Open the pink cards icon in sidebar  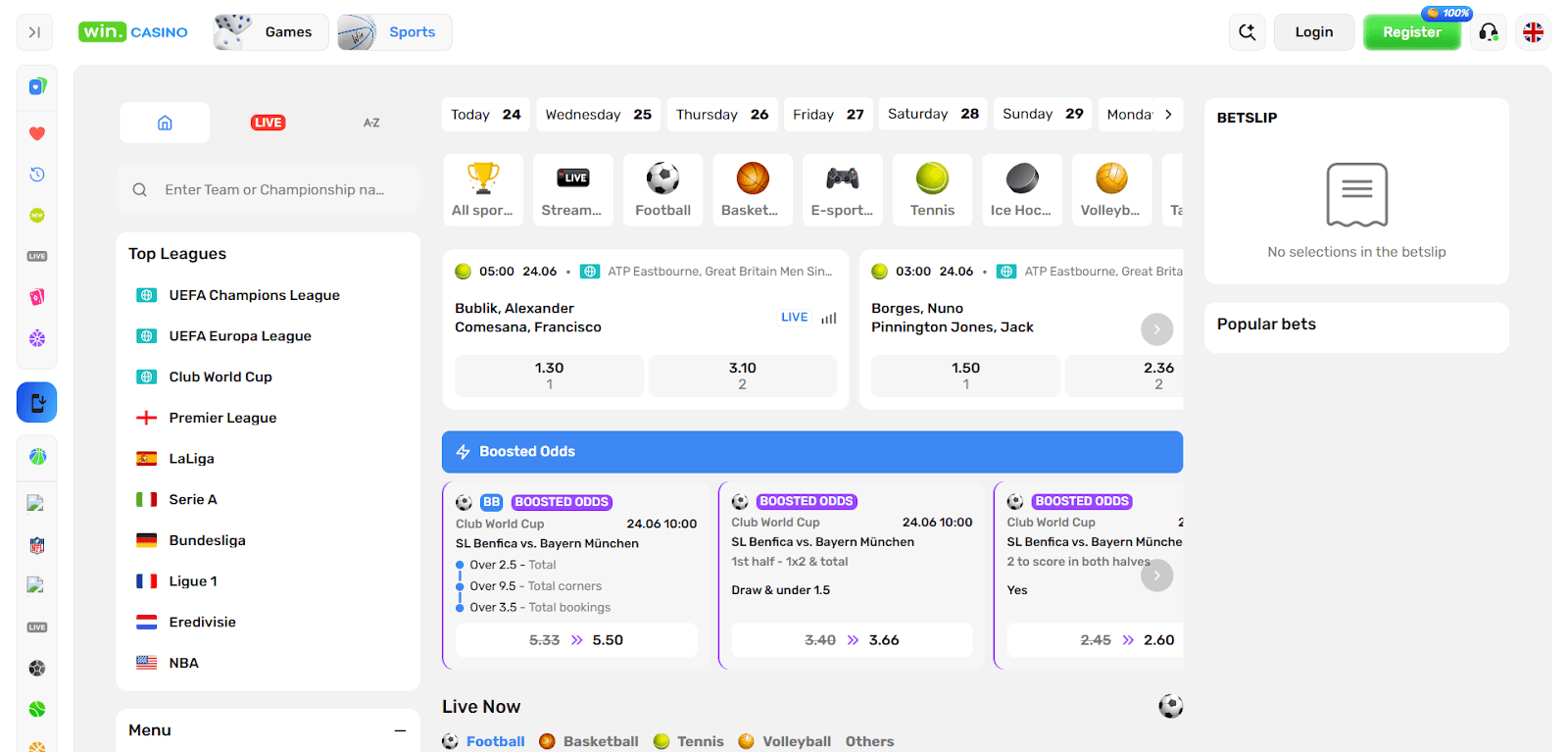tap(37, 297)
